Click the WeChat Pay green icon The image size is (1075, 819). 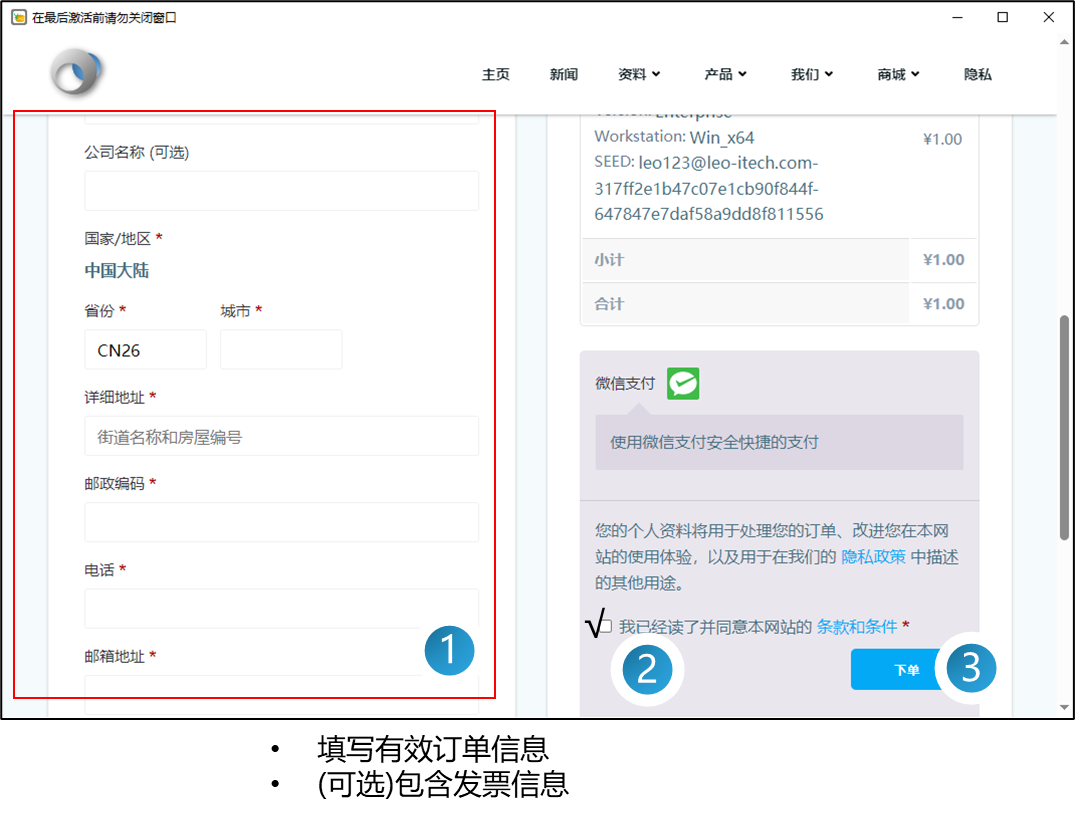(x=683, y=383)
